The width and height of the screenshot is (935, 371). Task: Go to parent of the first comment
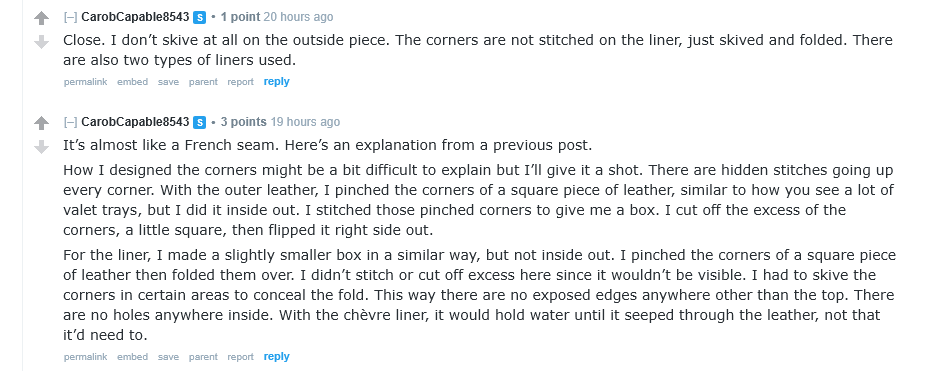pos(203,82)
